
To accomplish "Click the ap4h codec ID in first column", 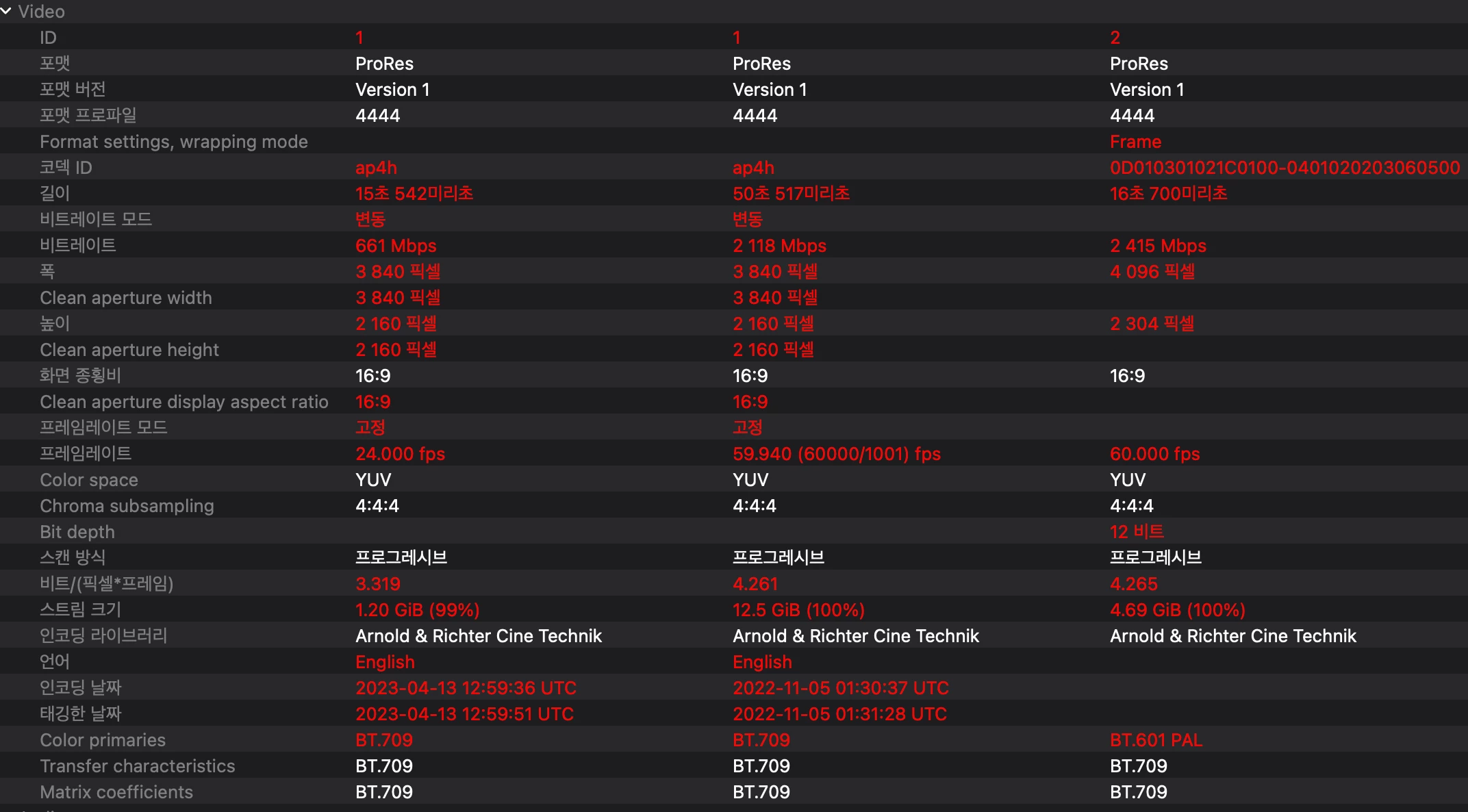I will [376, 168].
